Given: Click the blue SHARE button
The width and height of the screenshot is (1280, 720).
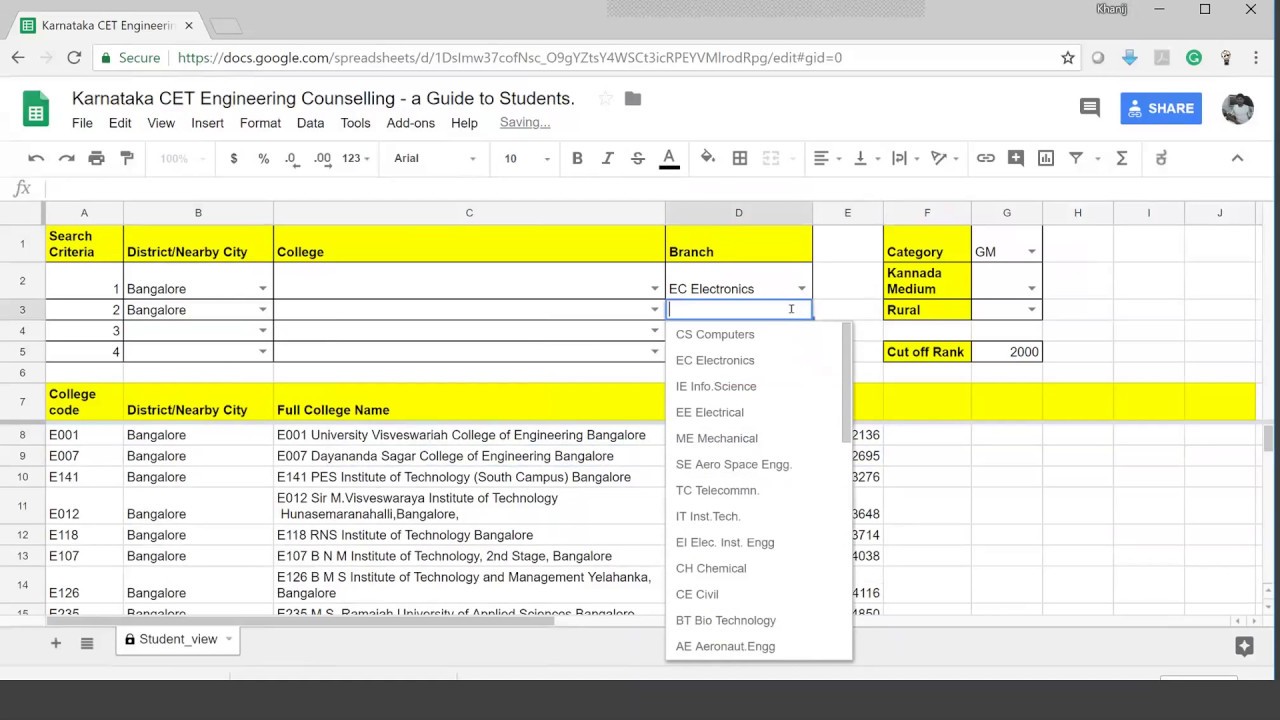Looking at the screenshot, I should (x=1161, y=108).
